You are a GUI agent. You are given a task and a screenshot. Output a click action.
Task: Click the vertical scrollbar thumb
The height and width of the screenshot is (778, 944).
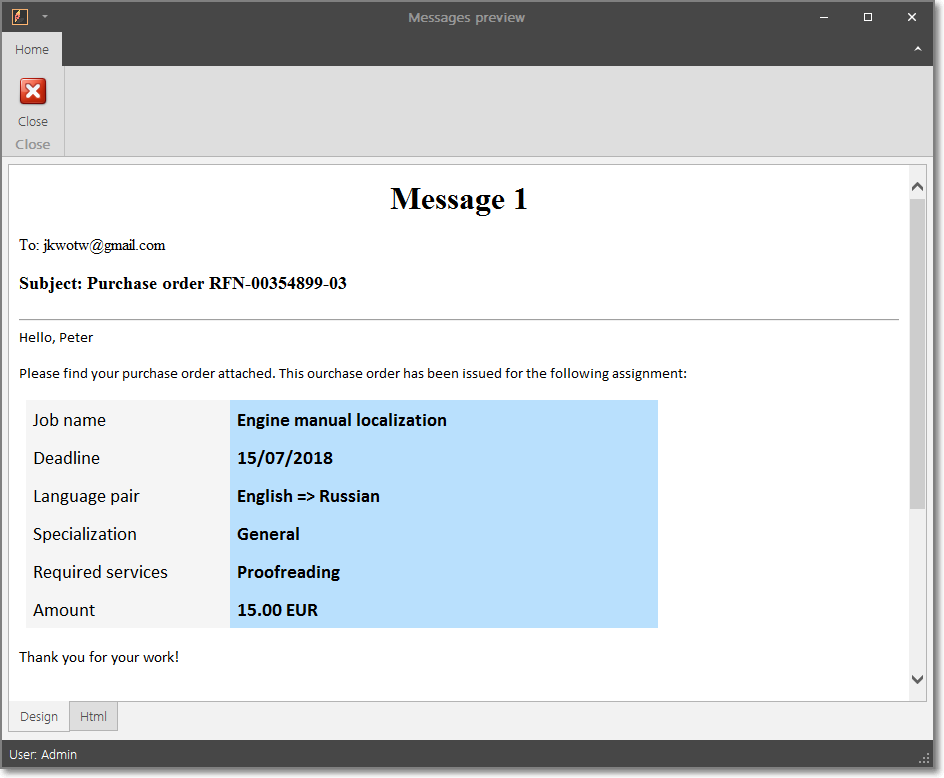pyautogui.click(x=917, y=354)
